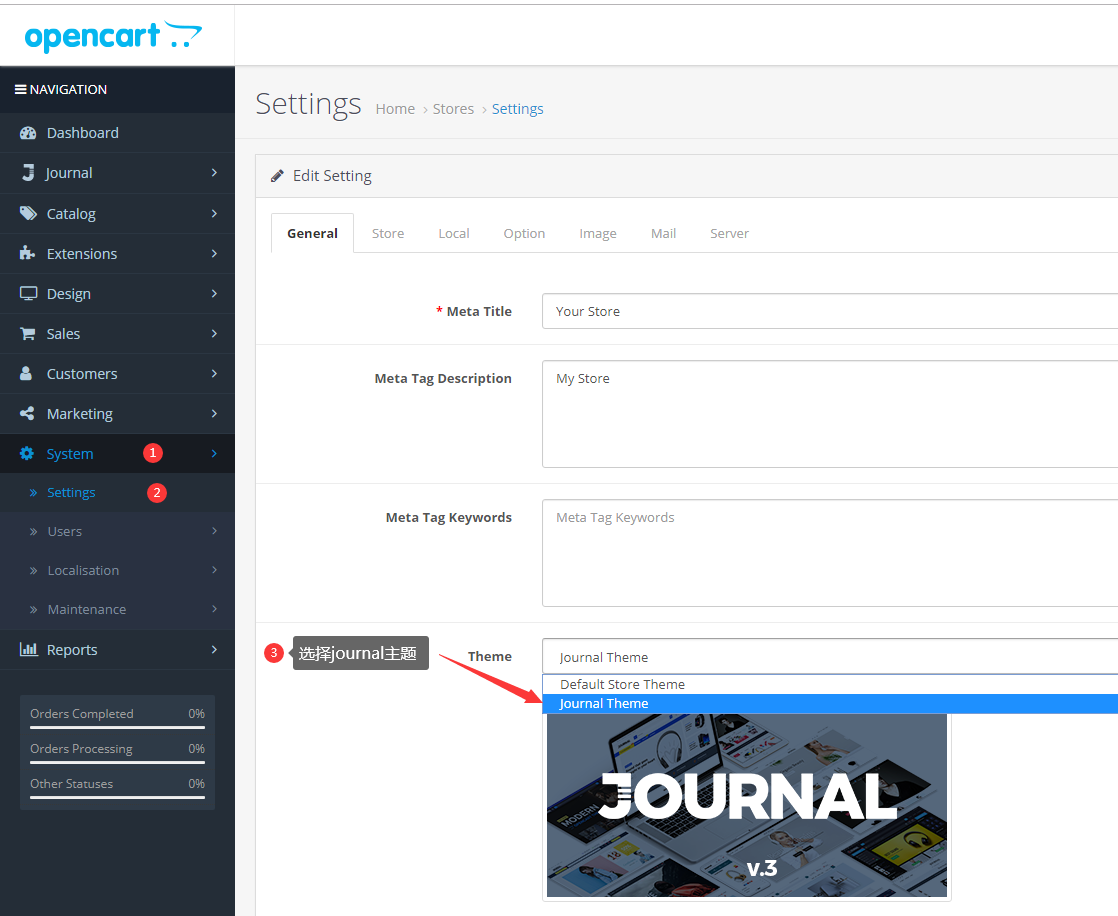Switch to the Local tab
This screenshot has height=916, width=1118.
point(453,233)
